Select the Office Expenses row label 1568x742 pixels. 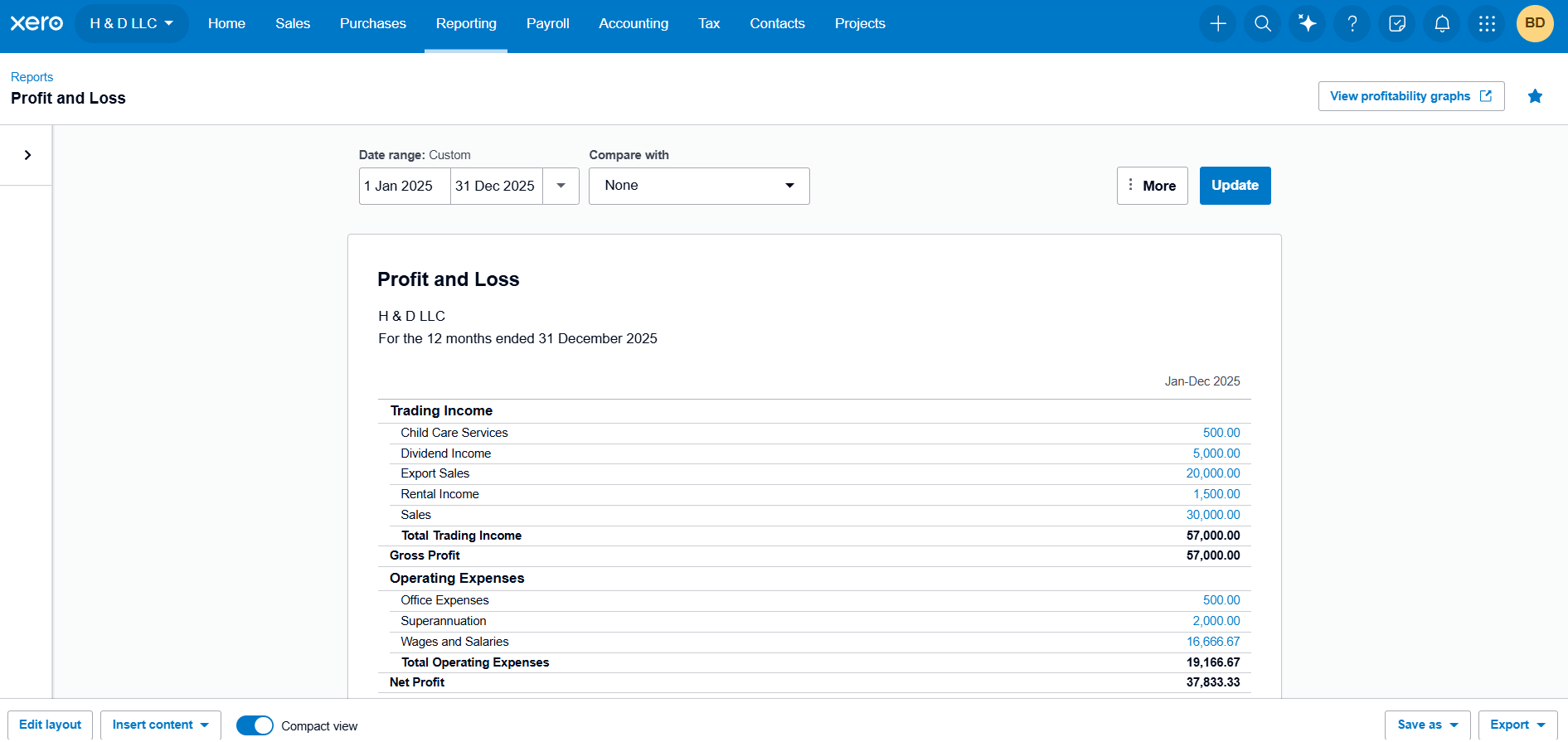444,600
